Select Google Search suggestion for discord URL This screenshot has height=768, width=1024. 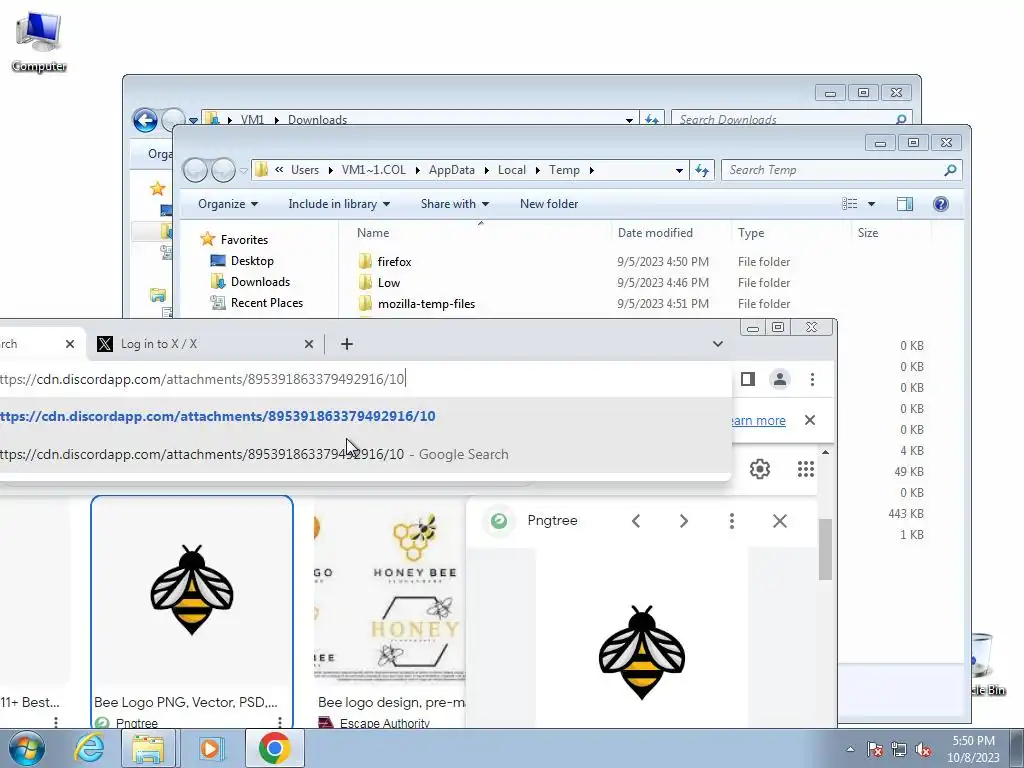(364, 454)
